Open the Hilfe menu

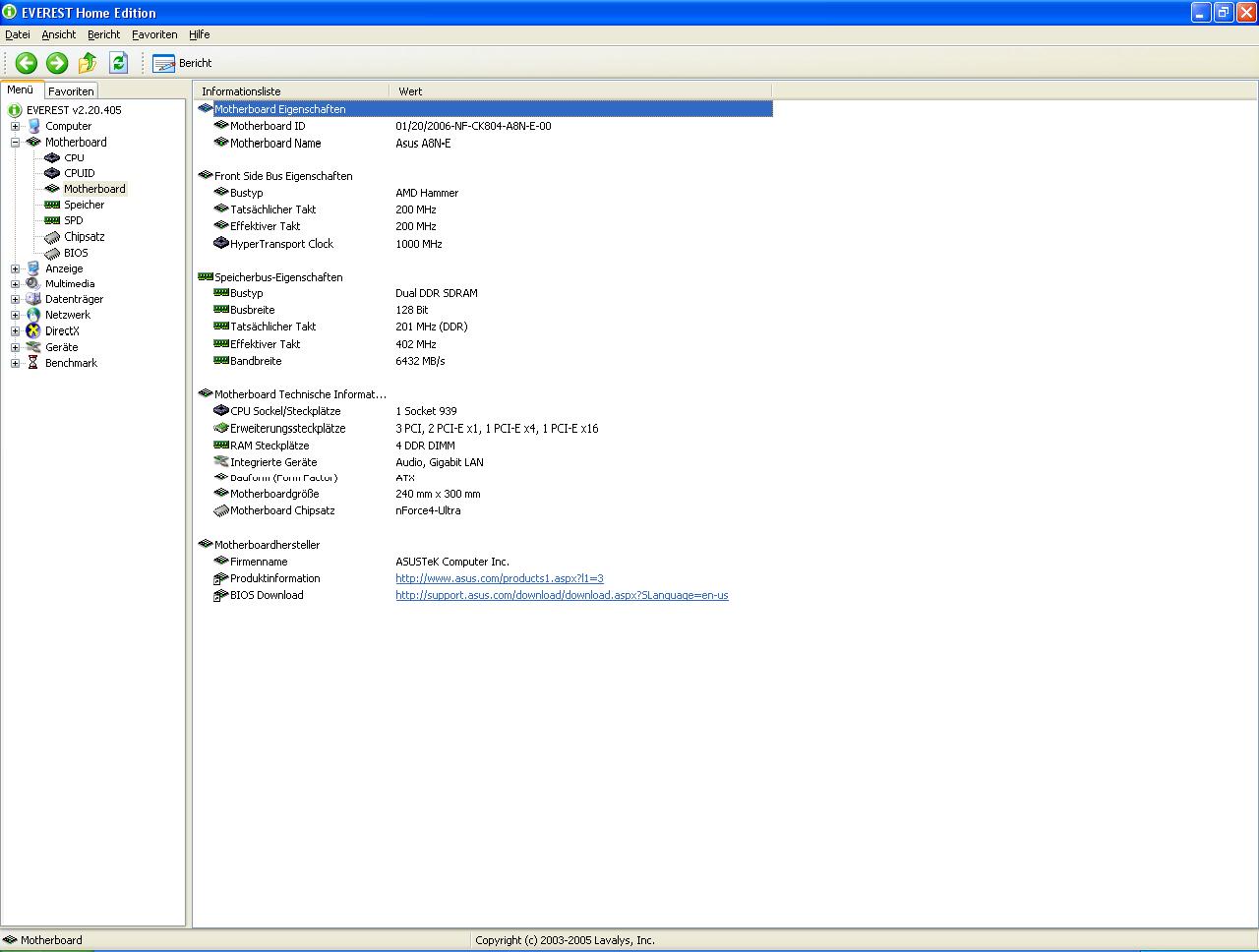pyautogui.click(x=200, y=34)
